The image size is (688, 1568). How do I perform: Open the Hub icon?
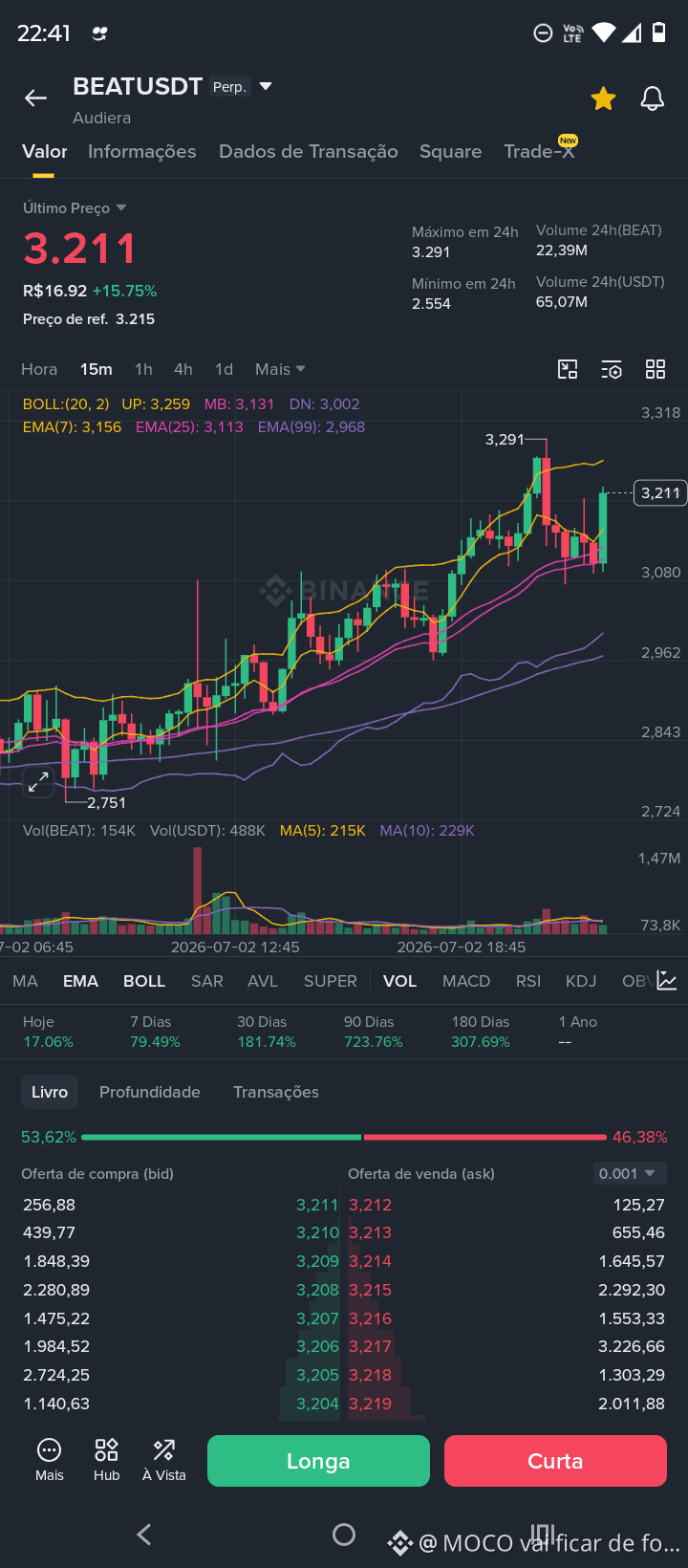(x=107, y=1460)
